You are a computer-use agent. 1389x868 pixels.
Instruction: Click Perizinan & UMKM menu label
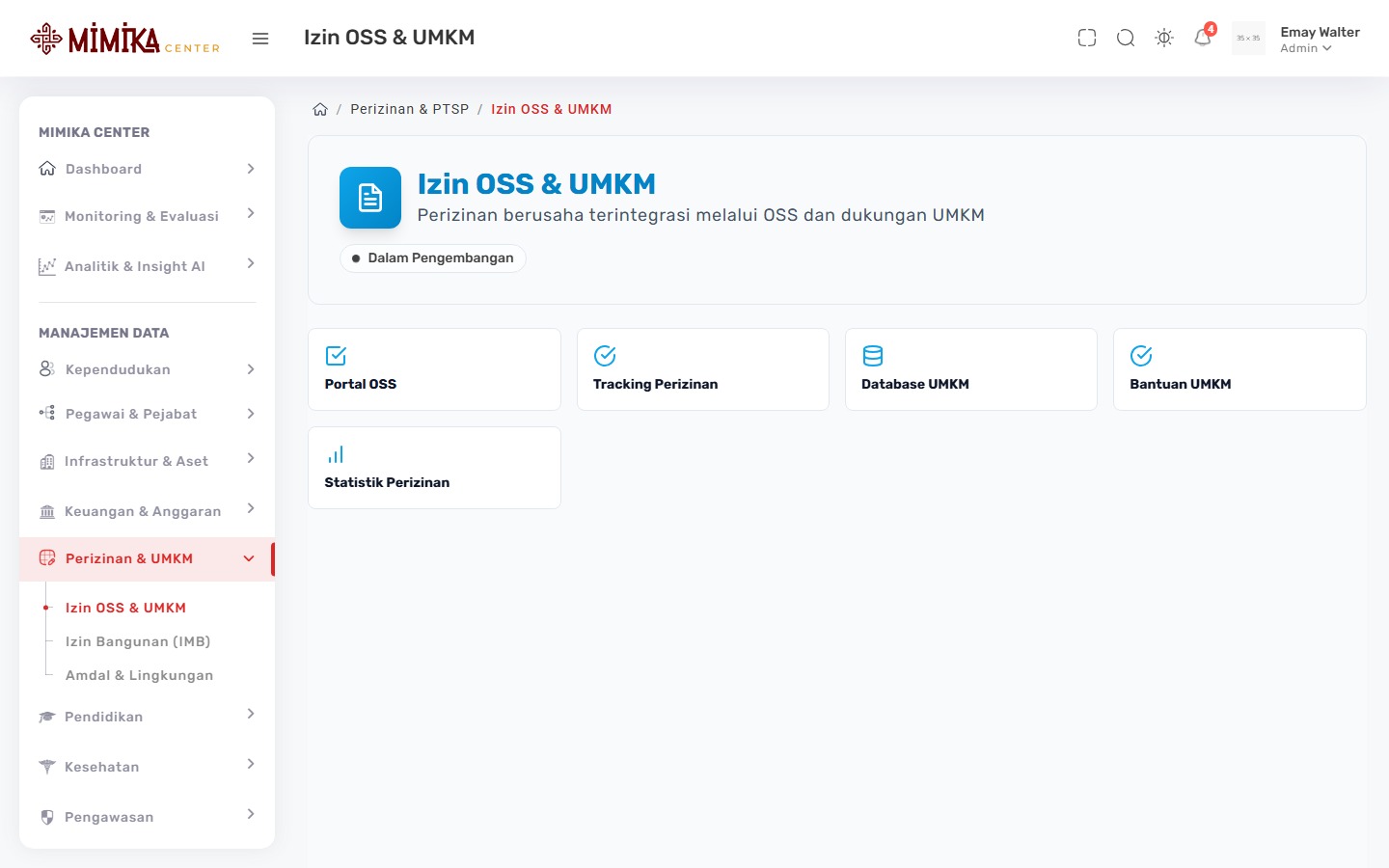click(129, 558)
